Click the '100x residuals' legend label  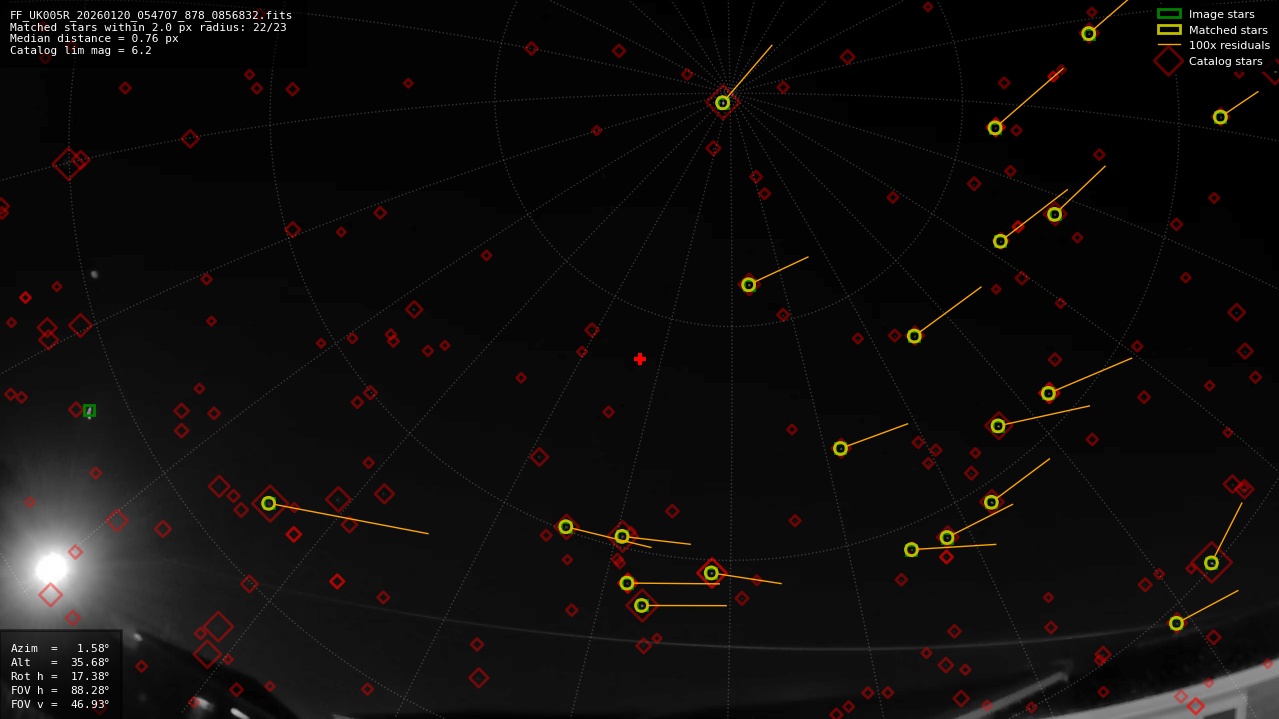pyautogui.click(x=1229, y=45)
